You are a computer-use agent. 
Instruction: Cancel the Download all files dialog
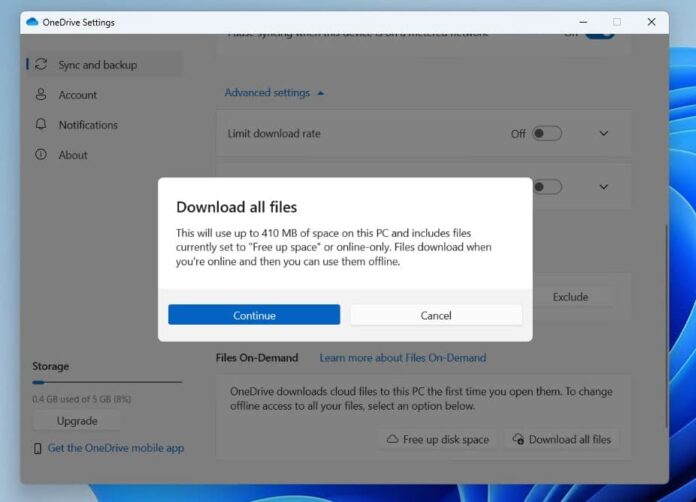tap(436, 315)
